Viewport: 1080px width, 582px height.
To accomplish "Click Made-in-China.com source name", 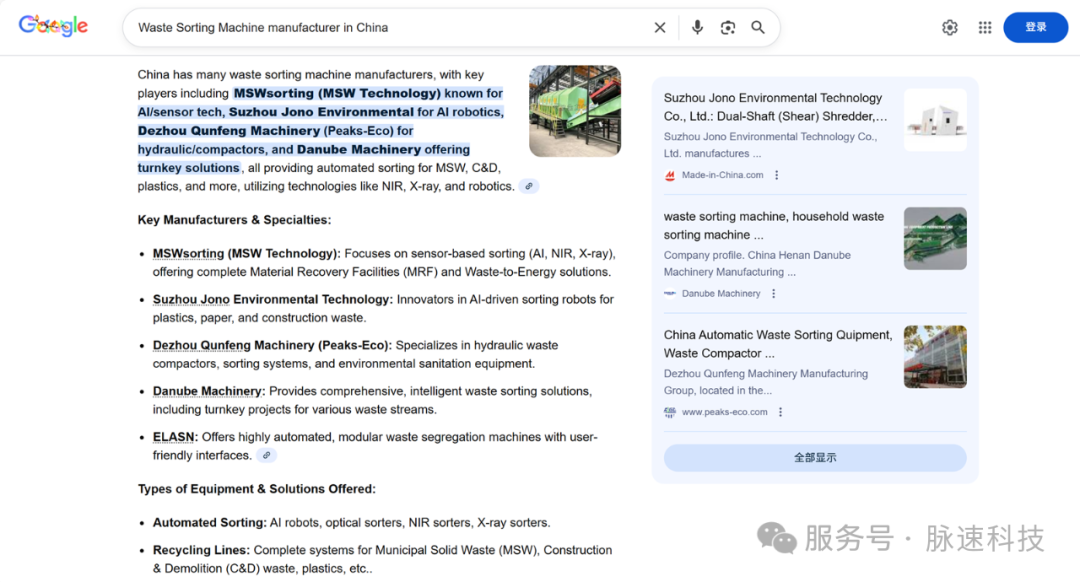I will 723,175.
